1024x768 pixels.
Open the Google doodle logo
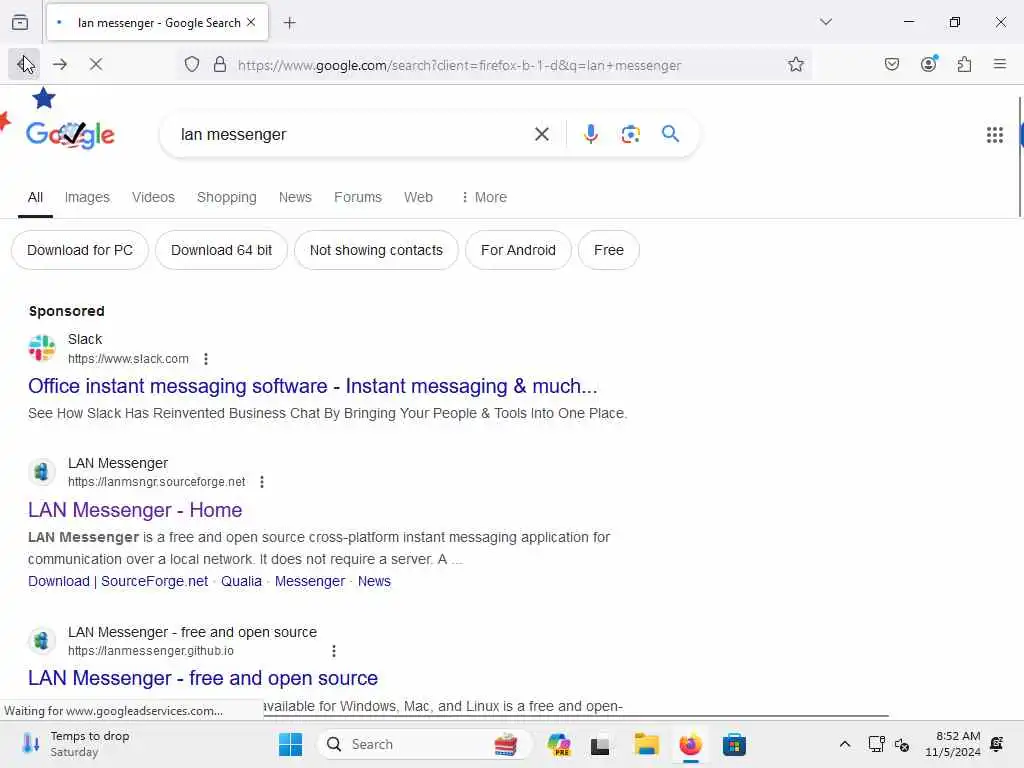70,134
